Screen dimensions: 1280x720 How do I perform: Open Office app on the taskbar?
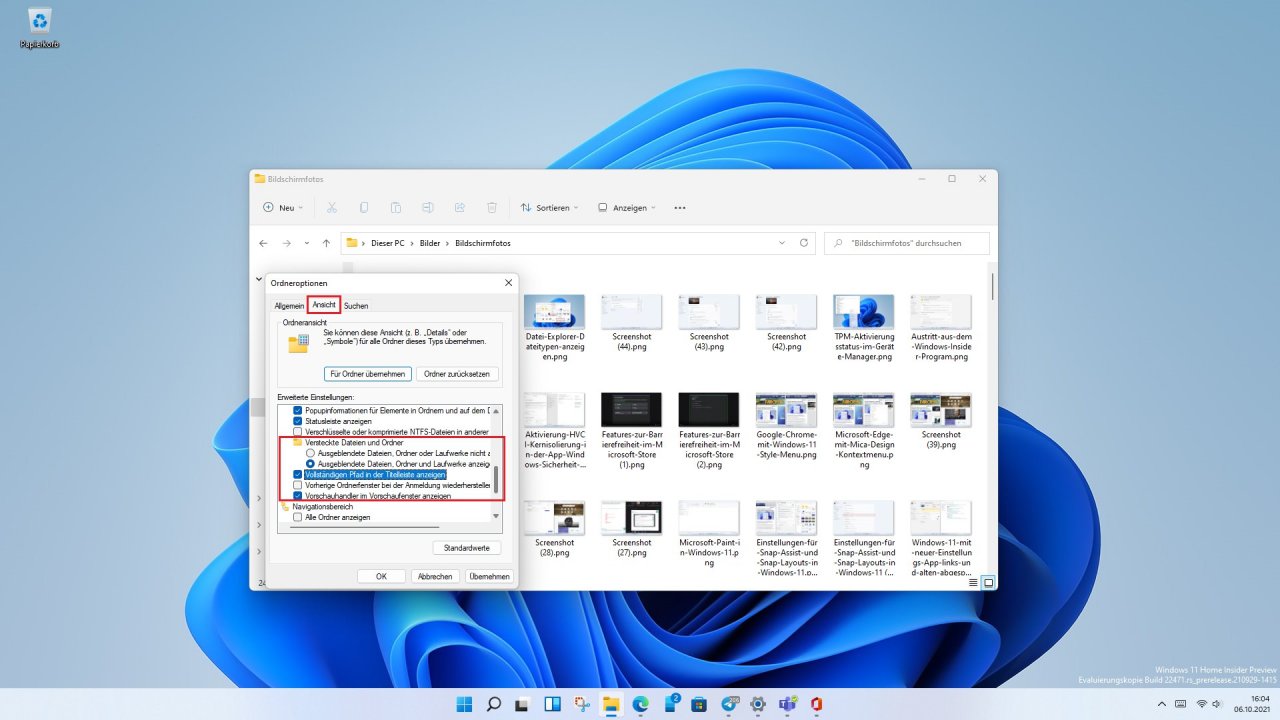click(x=816, y=704)
